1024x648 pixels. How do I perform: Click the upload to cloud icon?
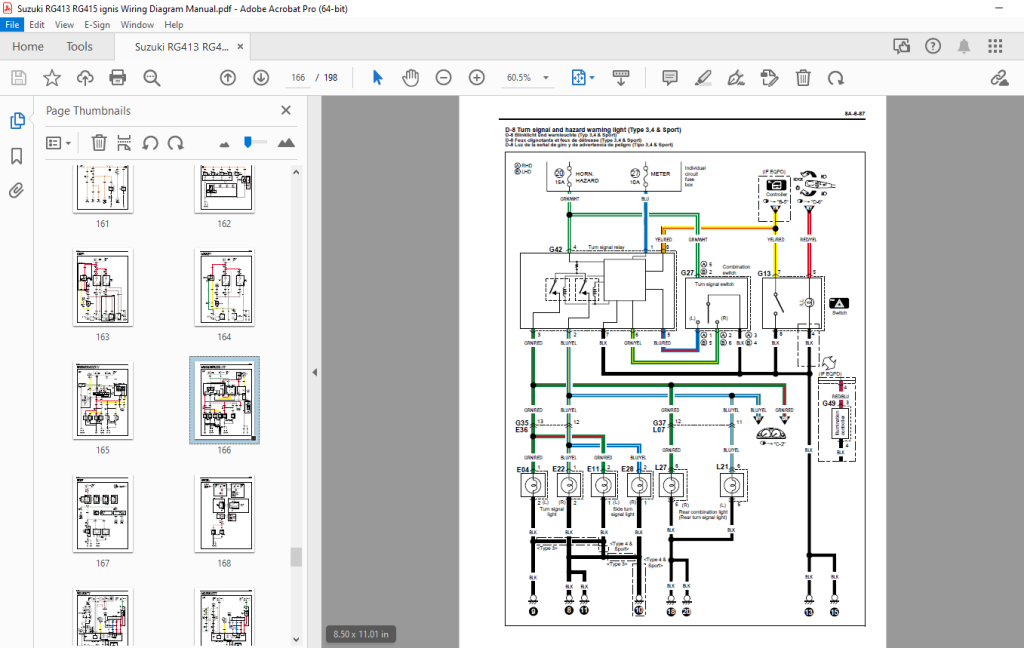click(85, 78)
